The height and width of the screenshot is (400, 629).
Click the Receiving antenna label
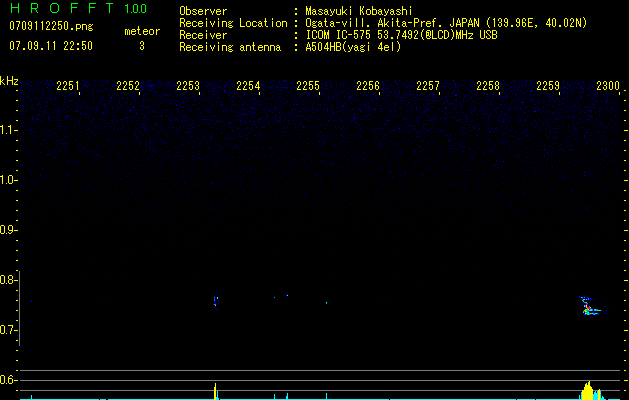pos(230,47)
